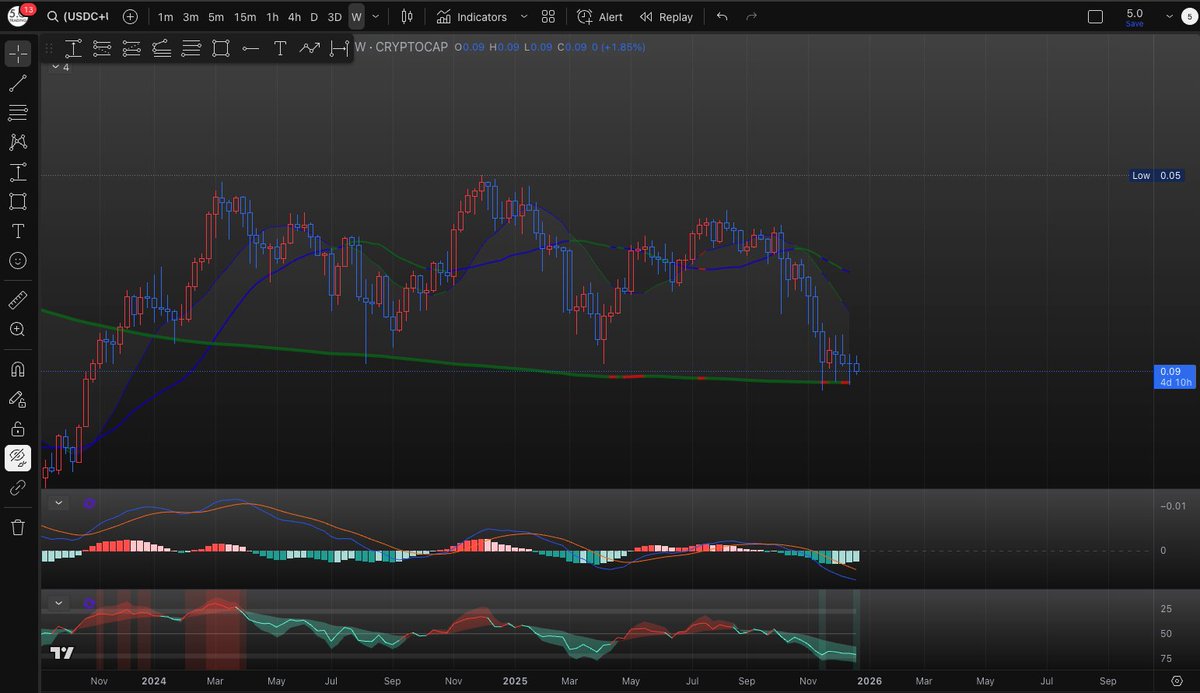Open the indicator templates grid icon
The height and width of the screenshot is (693, 1200).
pyautogui.click(x=548, y=17)
